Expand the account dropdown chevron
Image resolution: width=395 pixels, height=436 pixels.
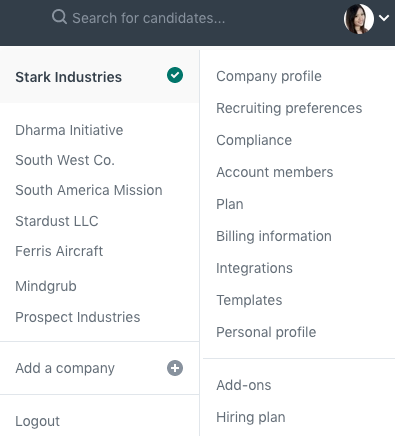tap(384, 18)
